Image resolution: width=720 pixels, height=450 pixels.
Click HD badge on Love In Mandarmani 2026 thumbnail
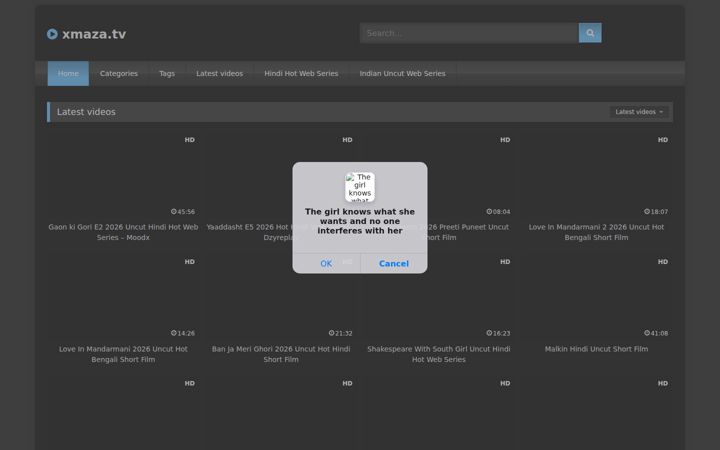[x=190, y=262]
